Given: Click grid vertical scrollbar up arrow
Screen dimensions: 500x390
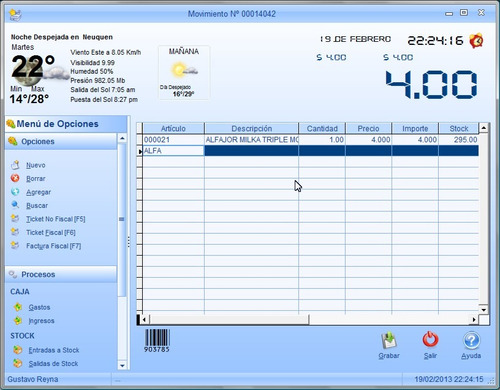Looking at the screenshot, I should (484, 128).
